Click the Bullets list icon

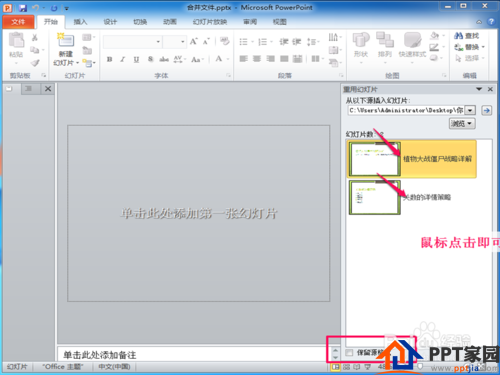(x=244, y=42)
